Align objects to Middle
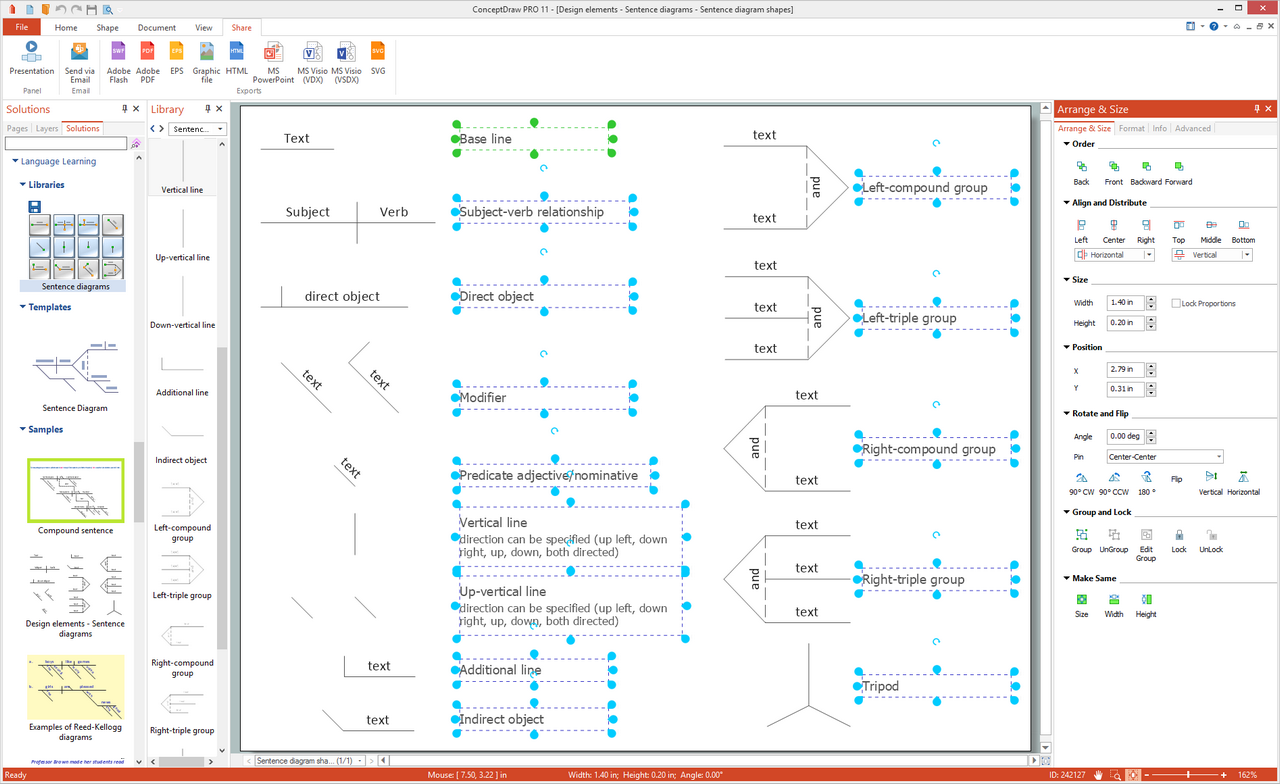This screenshot has height=784, width=1280. tap(1211, 231)
